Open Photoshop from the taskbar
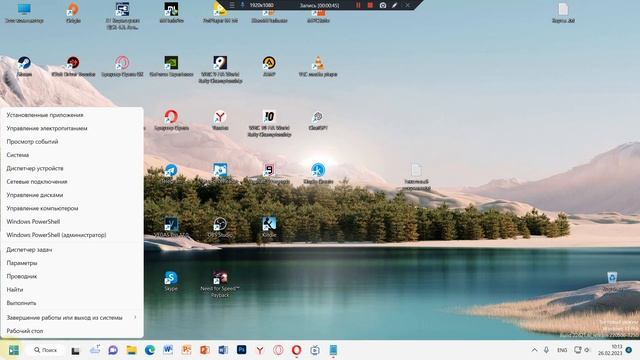 click(242, 350)
